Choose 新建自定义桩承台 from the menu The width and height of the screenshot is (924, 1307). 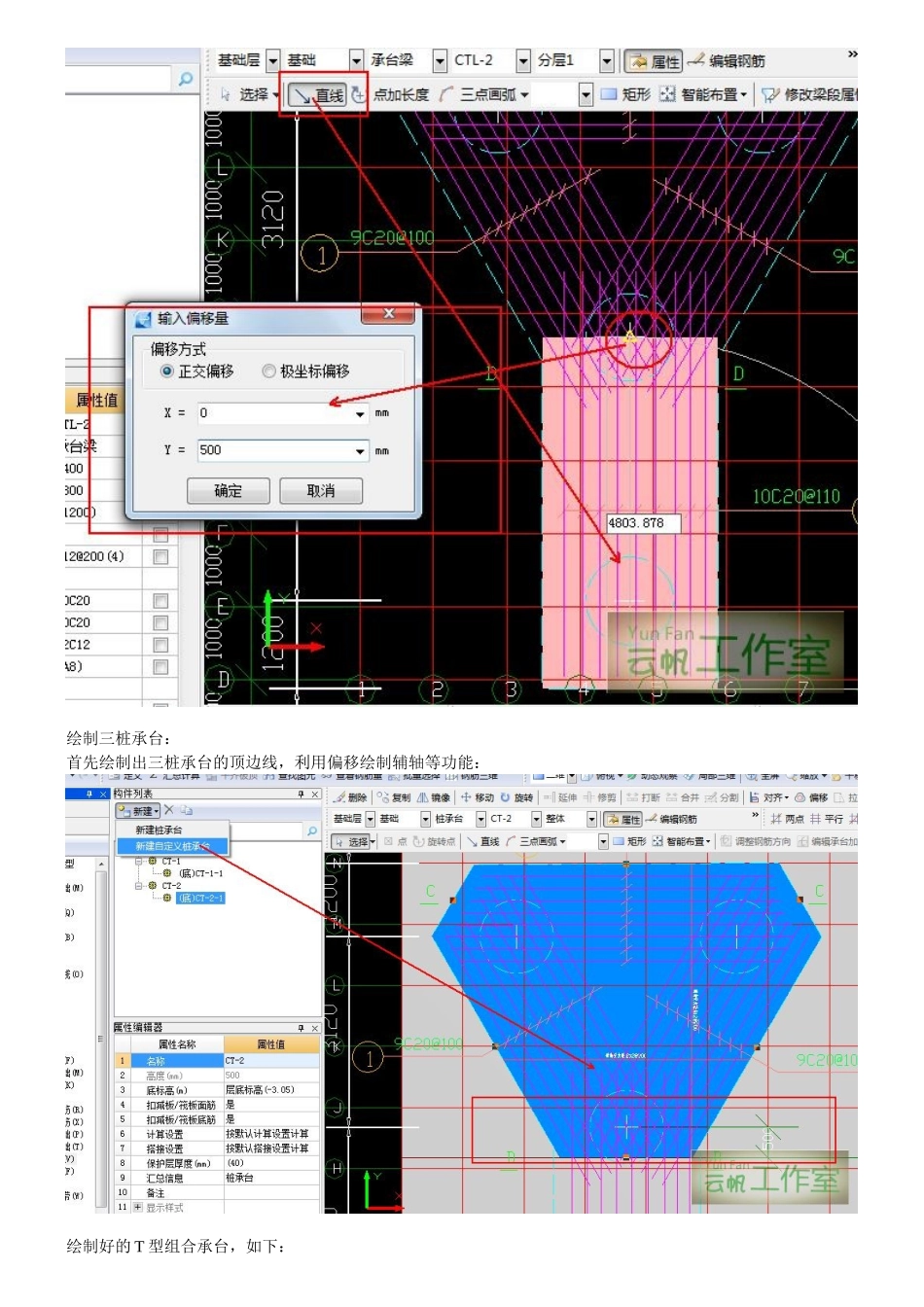click(x=172, y=846)
